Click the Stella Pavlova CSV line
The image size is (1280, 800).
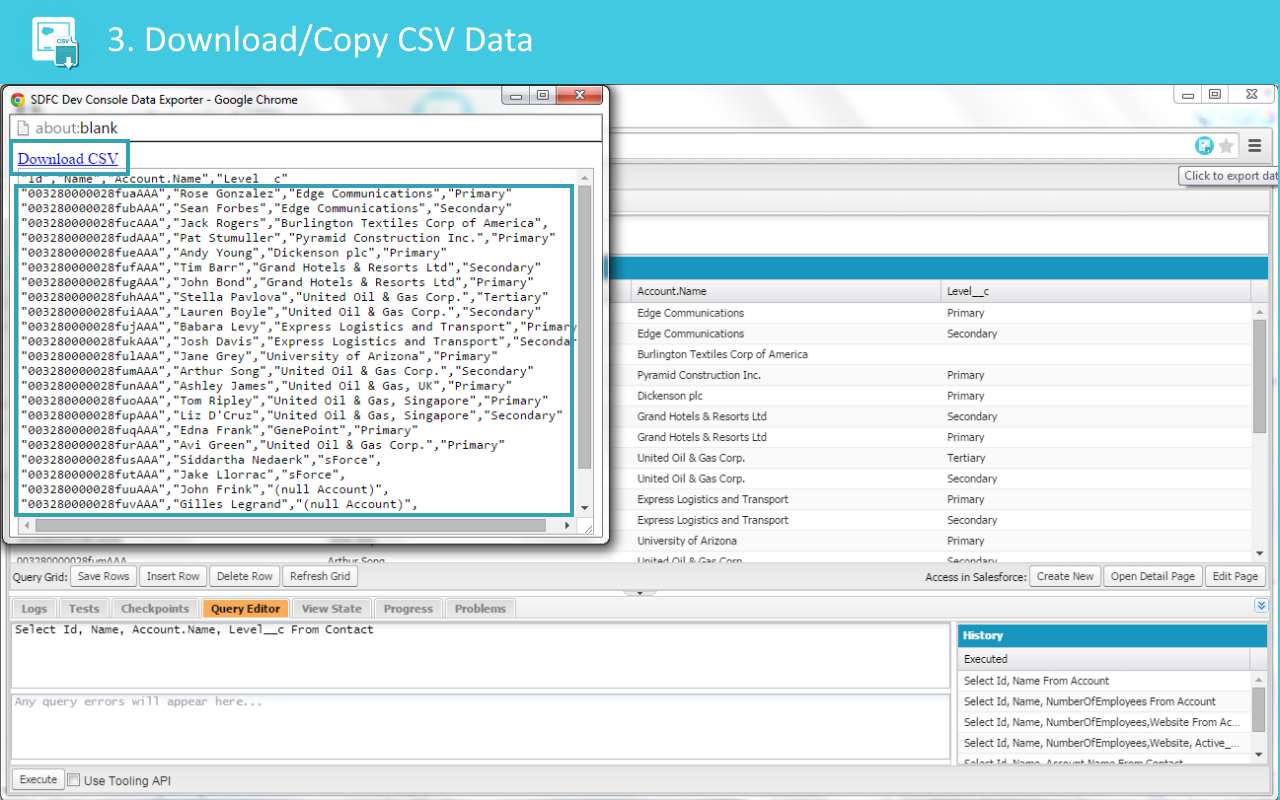[x=285, y=297]
